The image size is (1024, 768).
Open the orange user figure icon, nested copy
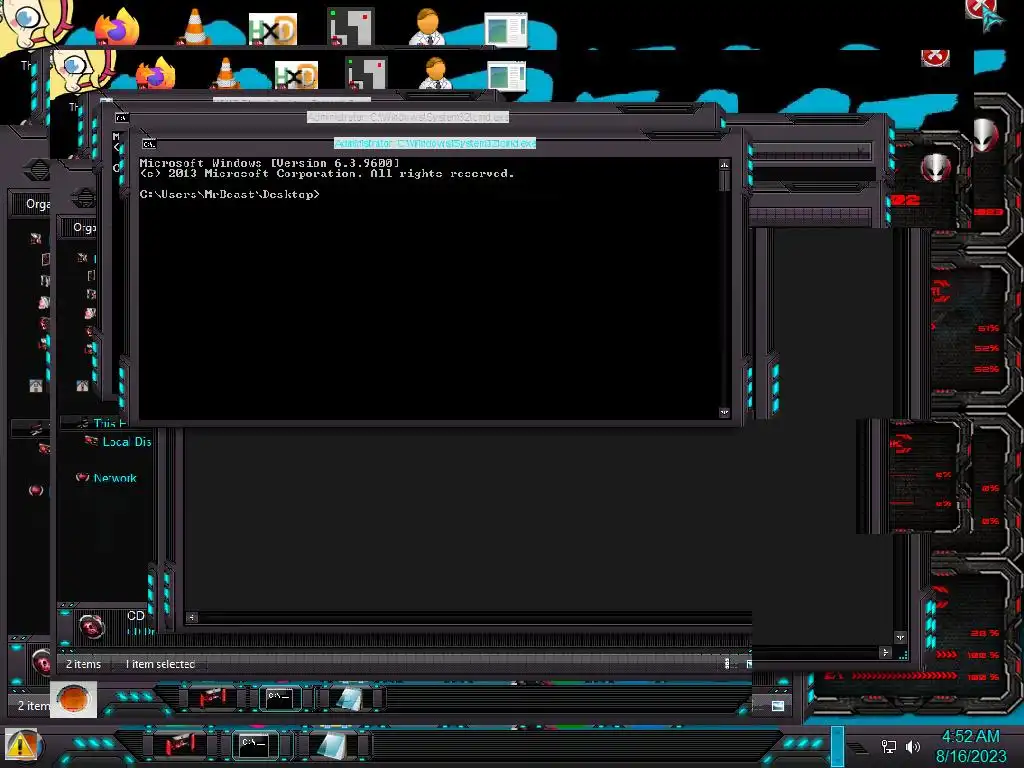(x=435, y=73)
